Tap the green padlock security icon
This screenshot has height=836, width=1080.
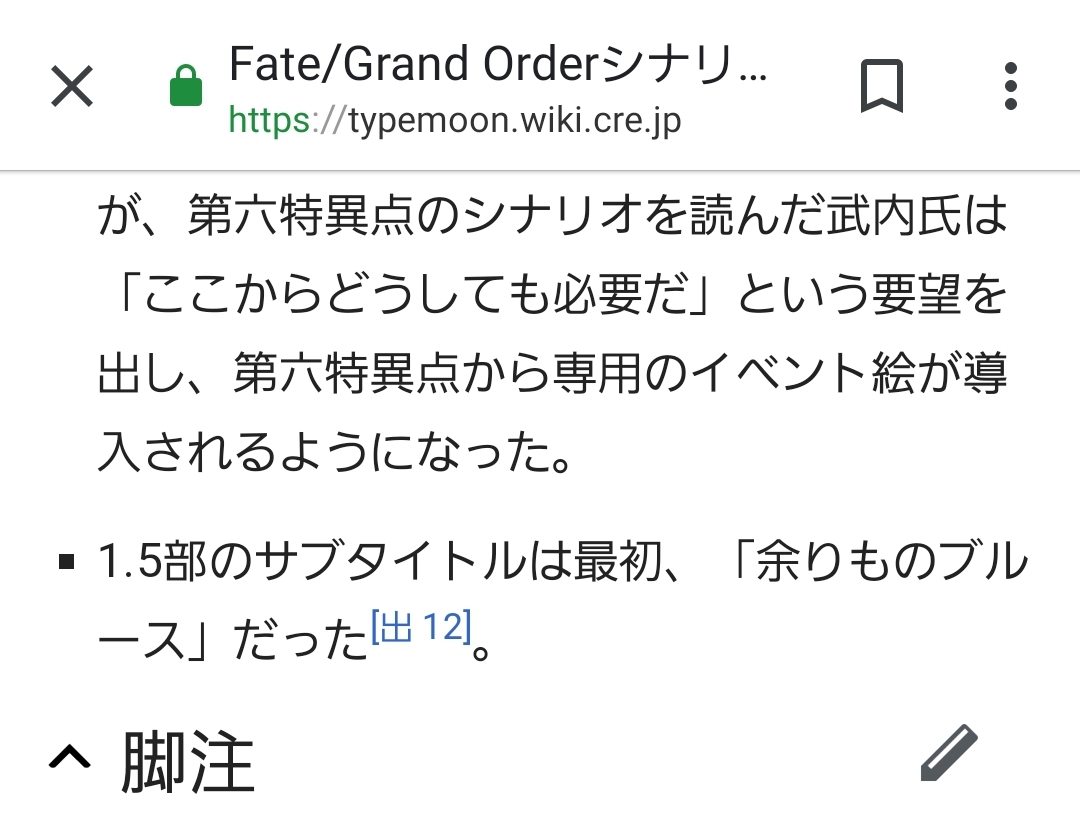click(x=186, y=86)
